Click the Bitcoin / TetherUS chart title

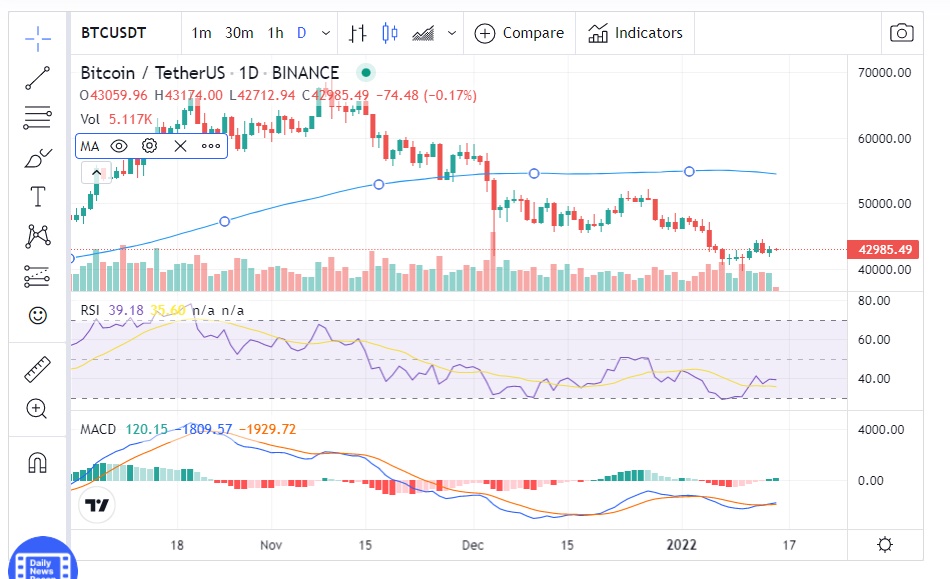(x=210, y=73)
